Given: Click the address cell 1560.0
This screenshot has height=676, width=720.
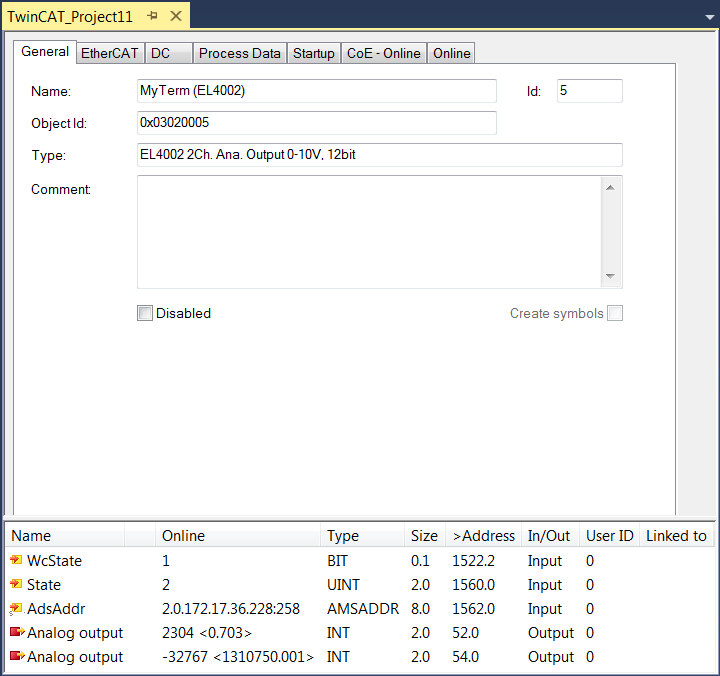Looking at the screenshot, I should point(473,584).
